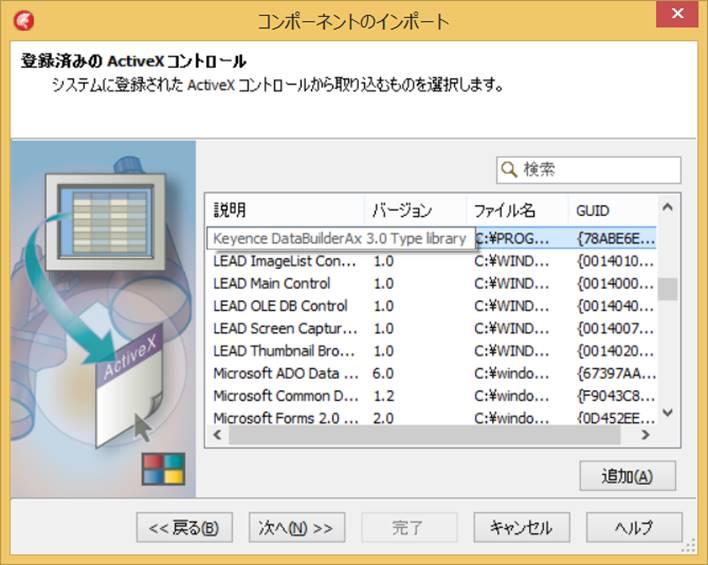Viewport: 708px width, 565px height.
Task: Select Keyence DataBuilderAx 3.0 Type library row
Action: point(431,238)
